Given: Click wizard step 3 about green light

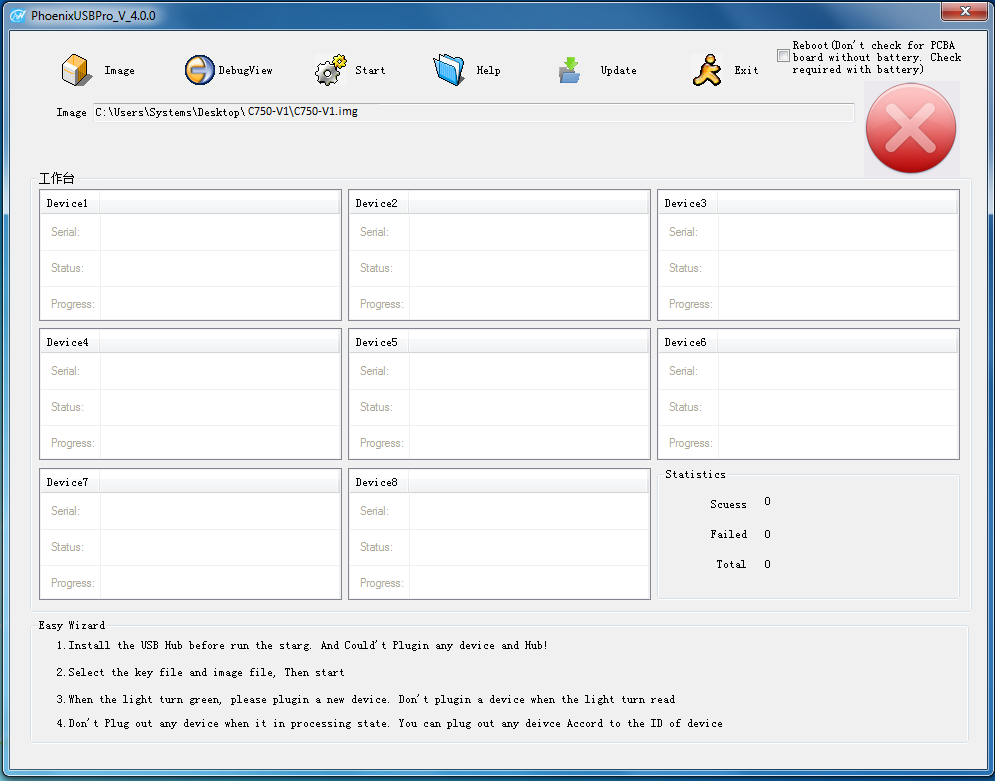Looking at the screenshot, I should 366,700.
